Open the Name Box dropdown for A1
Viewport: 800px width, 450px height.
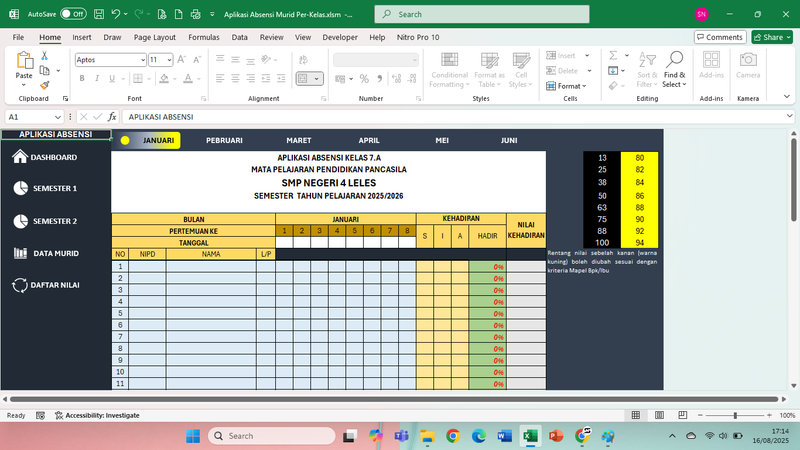click(58, 117)
